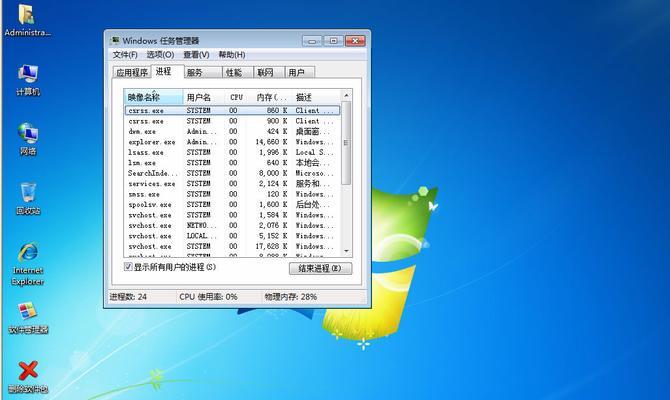Select the explorer.exe process row
Image resolution: width=670 pixels, height=400 pixels.
tap(232, 141)
